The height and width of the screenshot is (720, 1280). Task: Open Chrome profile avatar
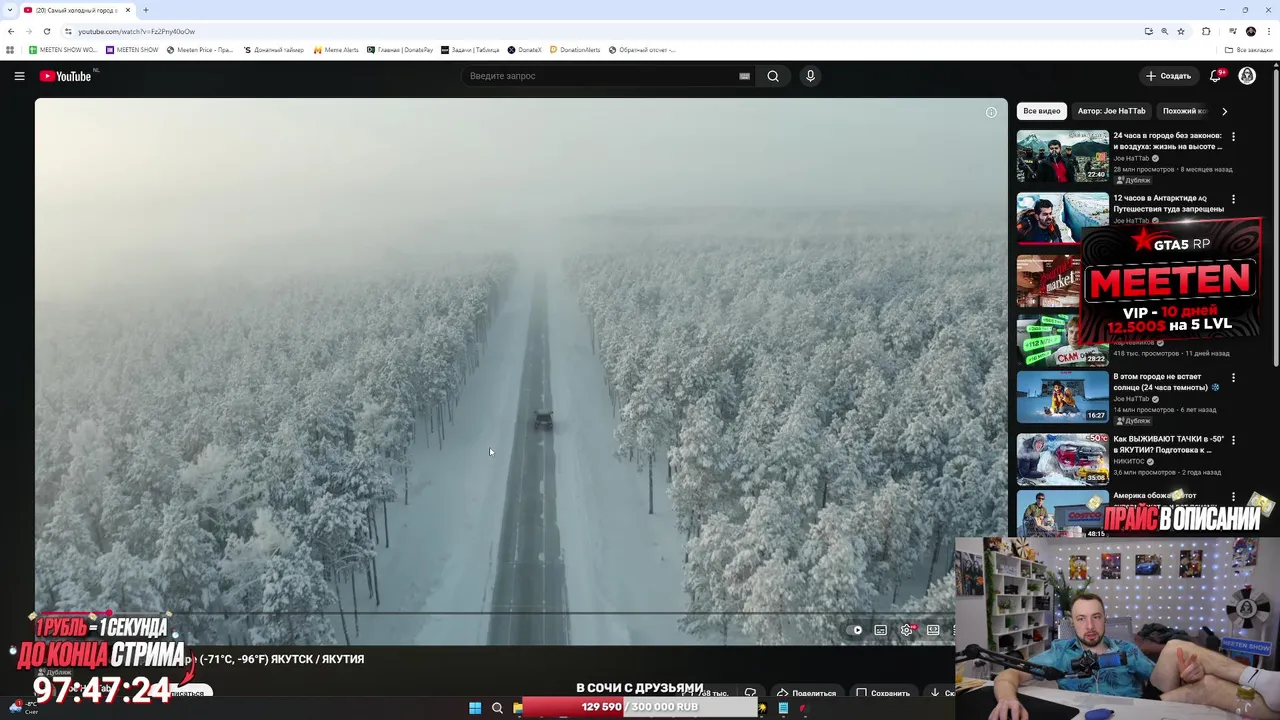[x=1251, y=31]
